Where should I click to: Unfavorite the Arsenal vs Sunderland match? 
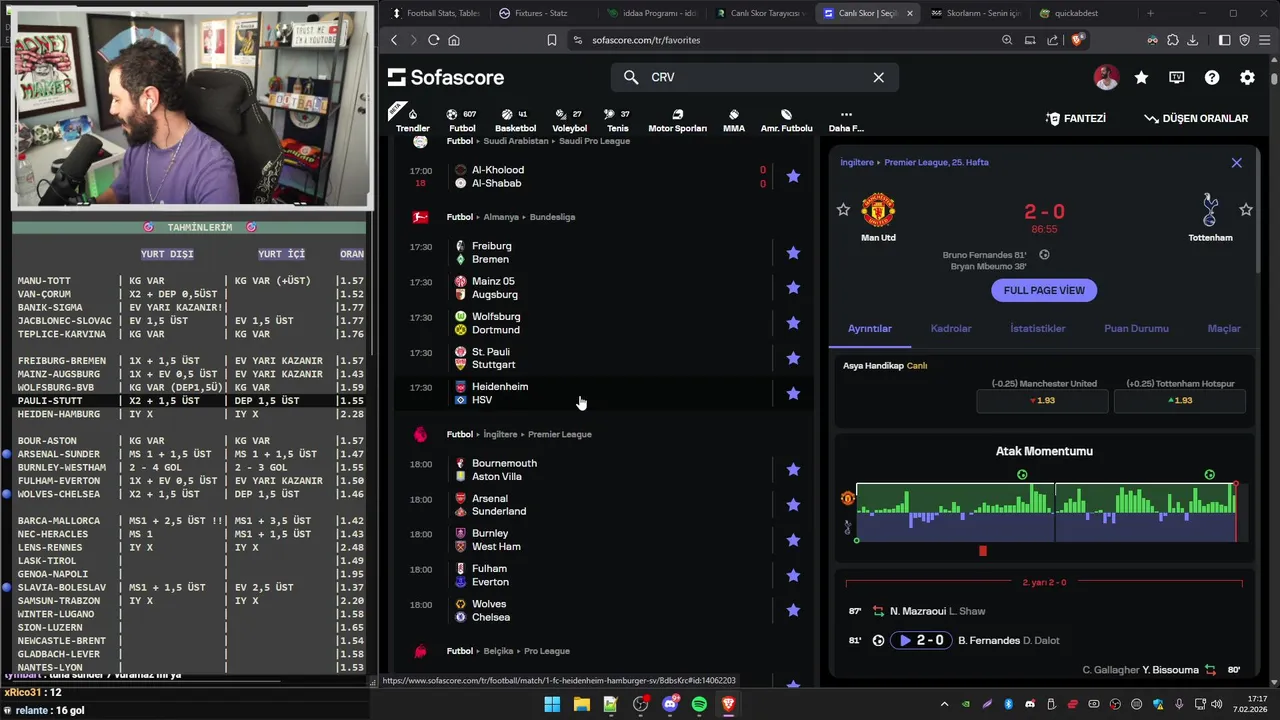tap(793, 505)
